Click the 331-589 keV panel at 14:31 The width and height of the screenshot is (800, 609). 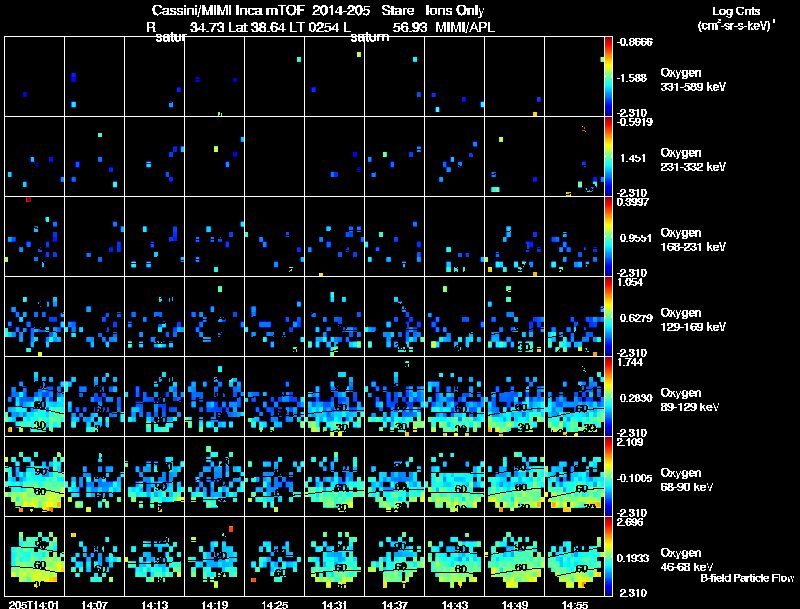(x=334, y=76)
